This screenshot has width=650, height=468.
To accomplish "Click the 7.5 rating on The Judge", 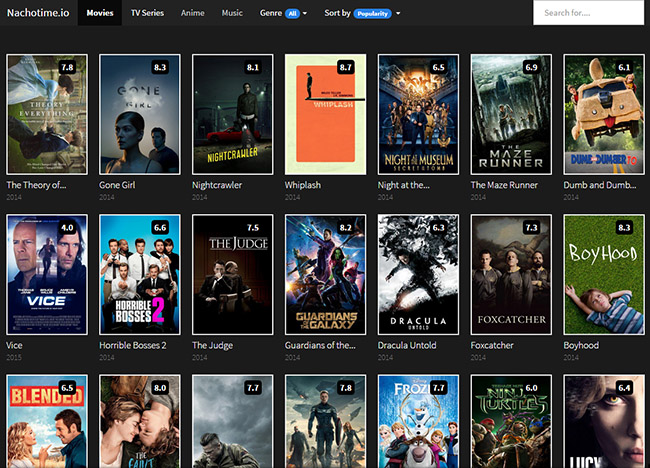I will pyautogui.click(x=253, y=228).
